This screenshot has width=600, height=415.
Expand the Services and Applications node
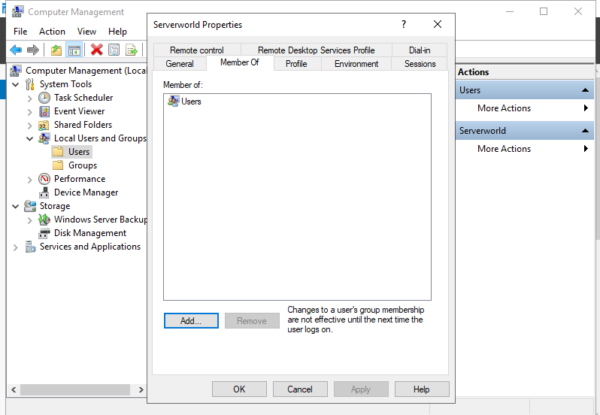tap(15, 247)
